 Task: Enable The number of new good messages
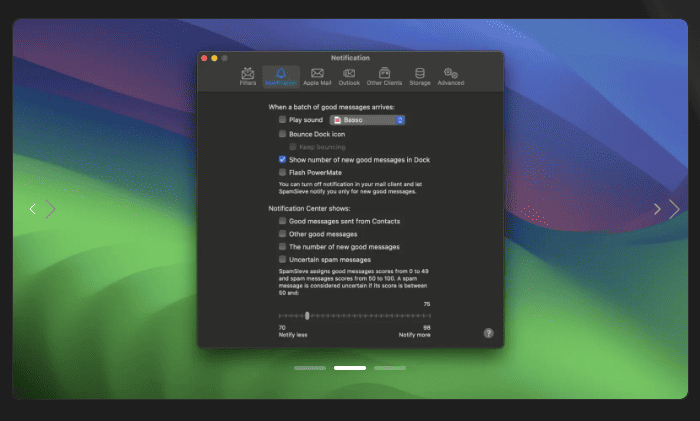click(282, 246)
